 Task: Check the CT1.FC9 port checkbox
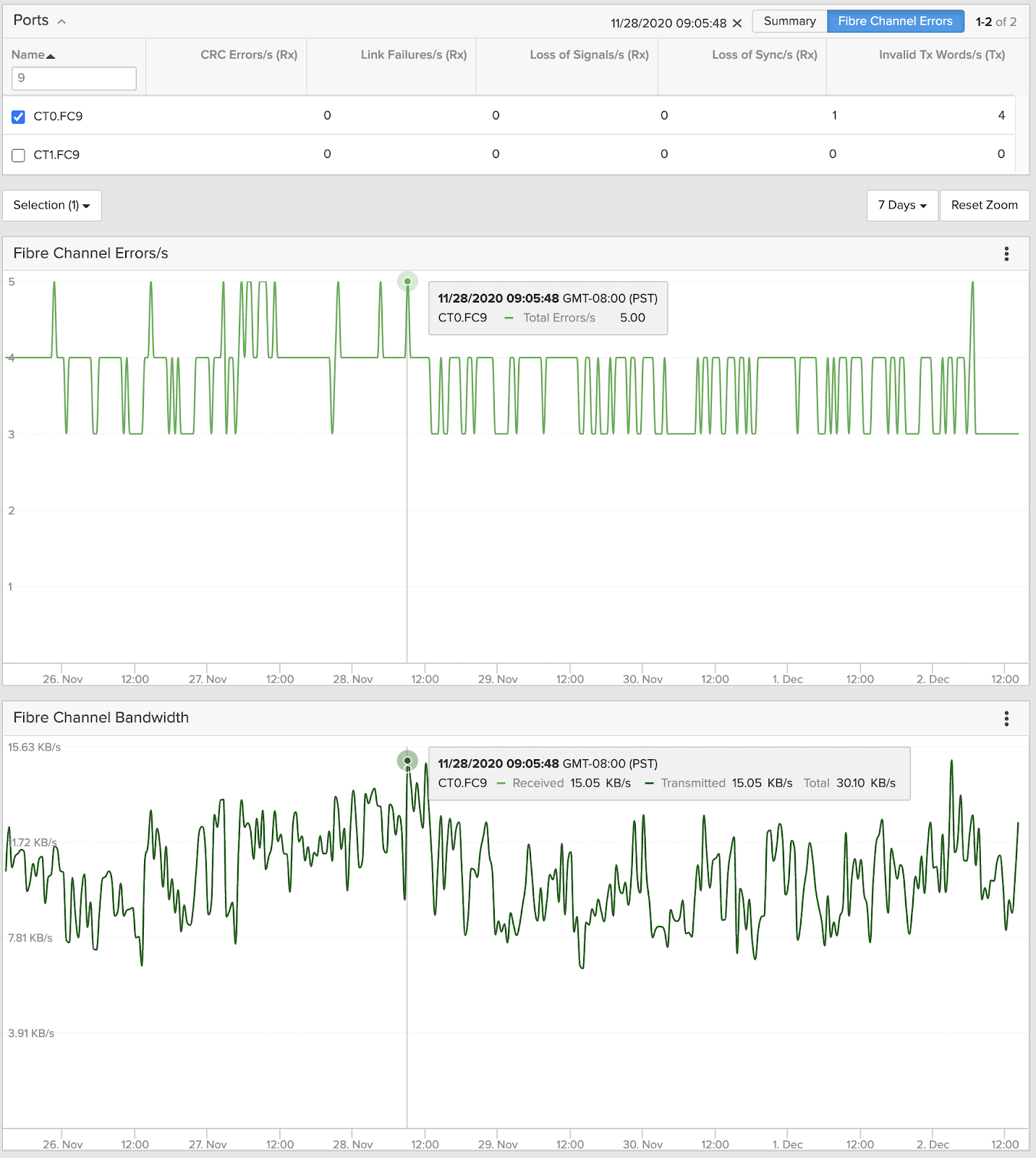pyautogui.click(x=19, y=155)
